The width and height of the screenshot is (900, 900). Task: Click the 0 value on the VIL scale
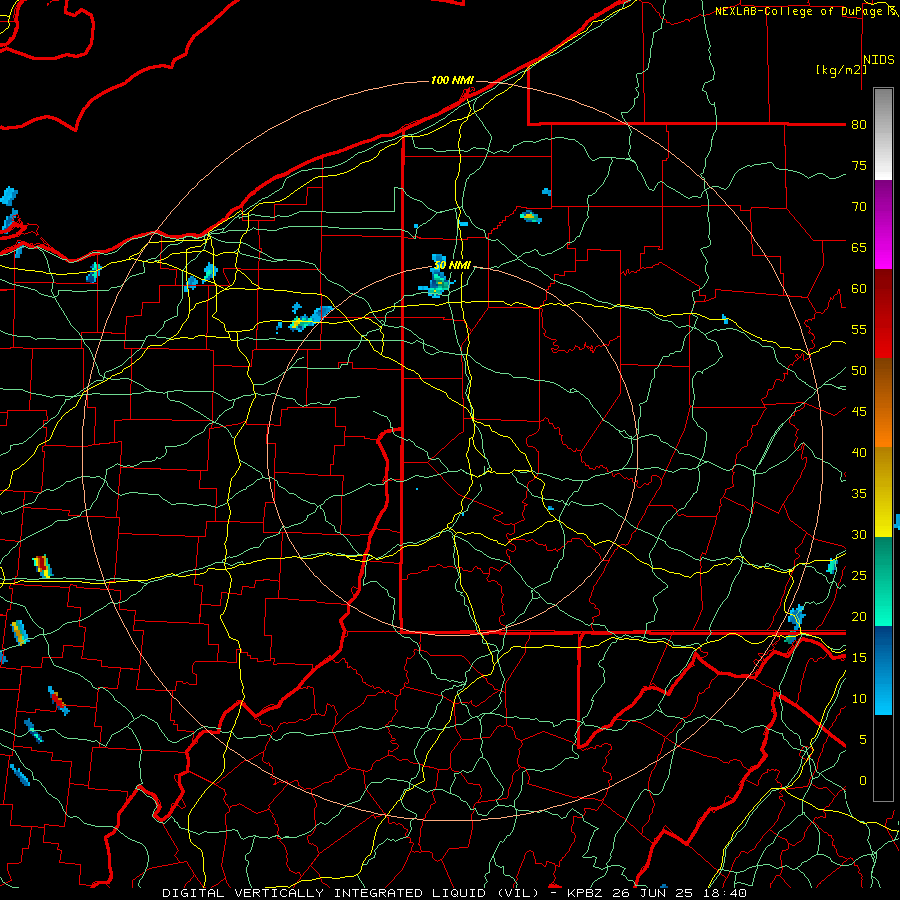point(863,781)
